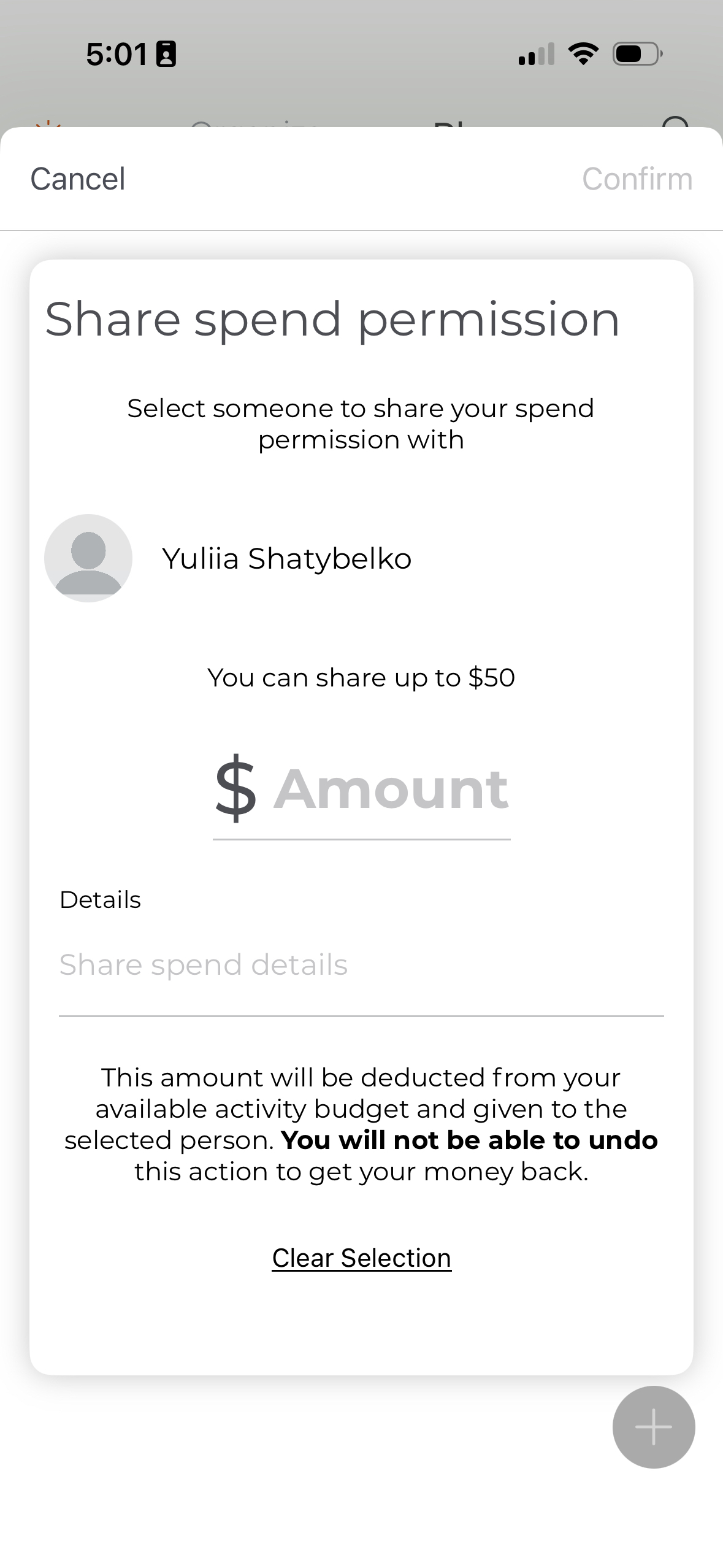Tap Yuliia Shatybelko's avatar placeholder icon
Image resolution: width=723 pixels, height=1568 pixels.
pyautogui.click(x=88, y=558)
